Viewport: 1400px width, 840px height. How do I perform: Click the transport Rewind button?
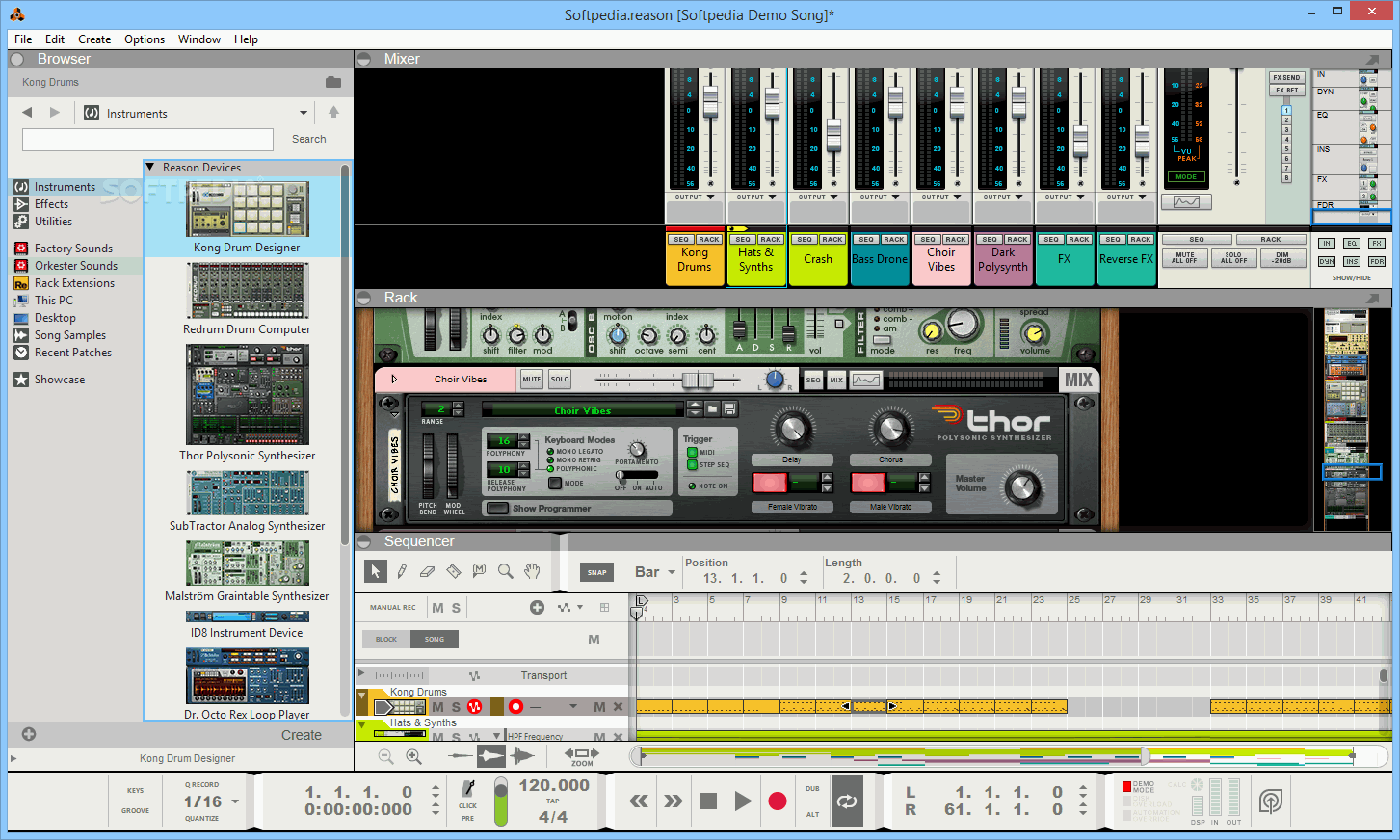(639, 801)
